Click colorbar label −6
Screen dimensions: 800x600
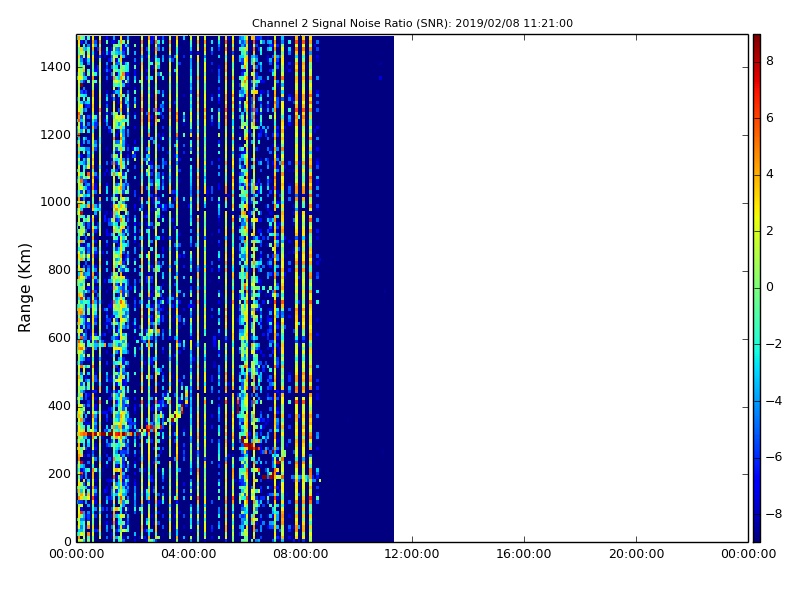(x=773, y=457)
